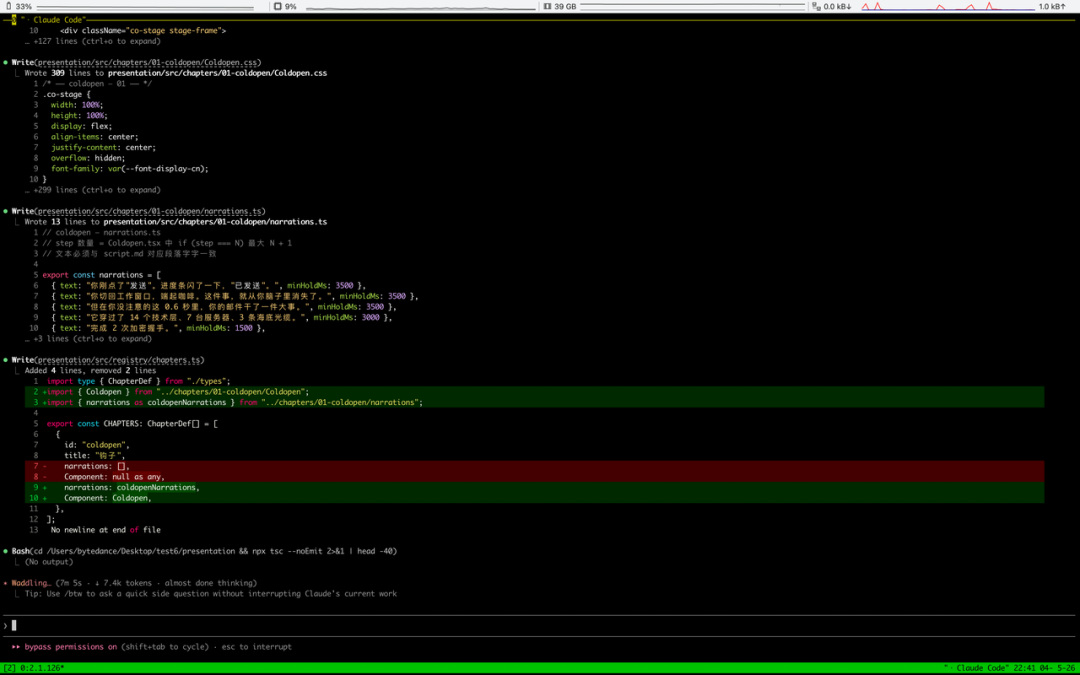
Task: Click the green bullet before Write narrations.ts
Action: pyautogui.click(x=6, y=211)
